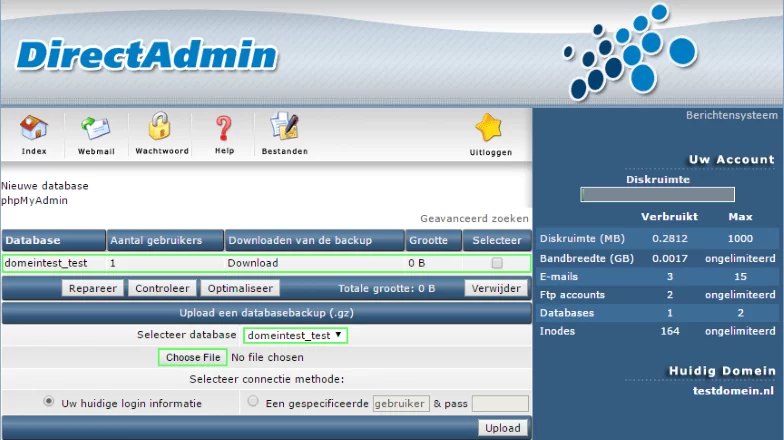The image size is (784, 440).
Task: Click the testdomein.nl domain link
Action: (x=733, y=391)
